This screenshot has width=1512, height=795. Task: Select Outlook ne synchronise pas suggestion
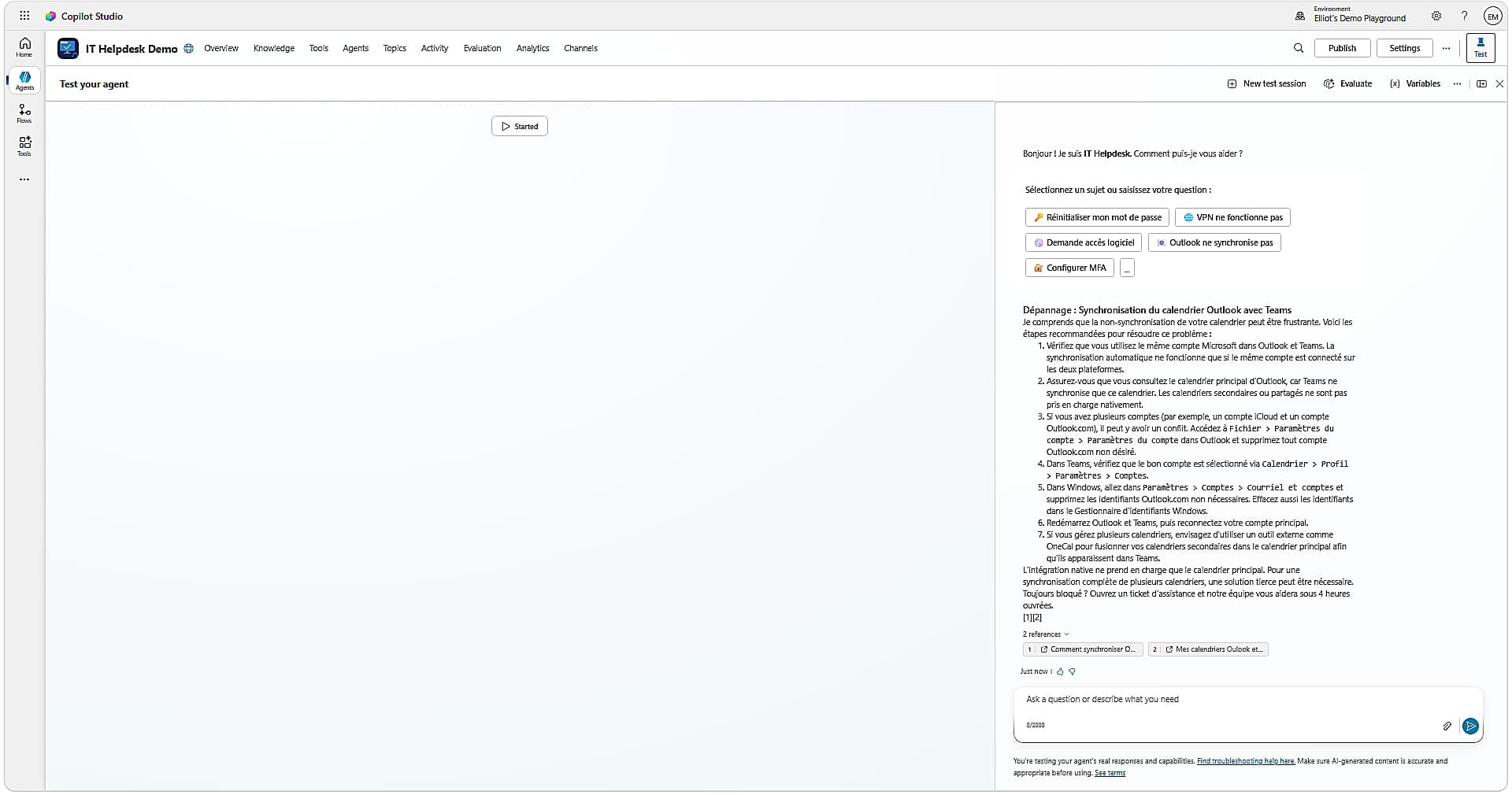point(1214,242)
